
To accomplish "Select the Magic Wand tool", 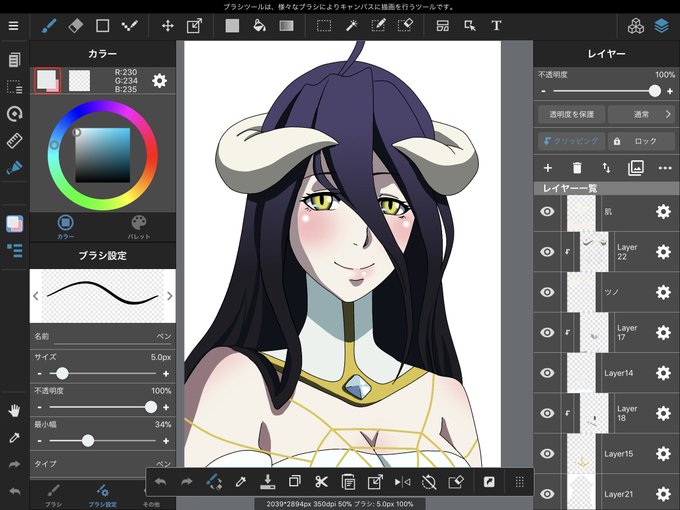I will 351,26.
